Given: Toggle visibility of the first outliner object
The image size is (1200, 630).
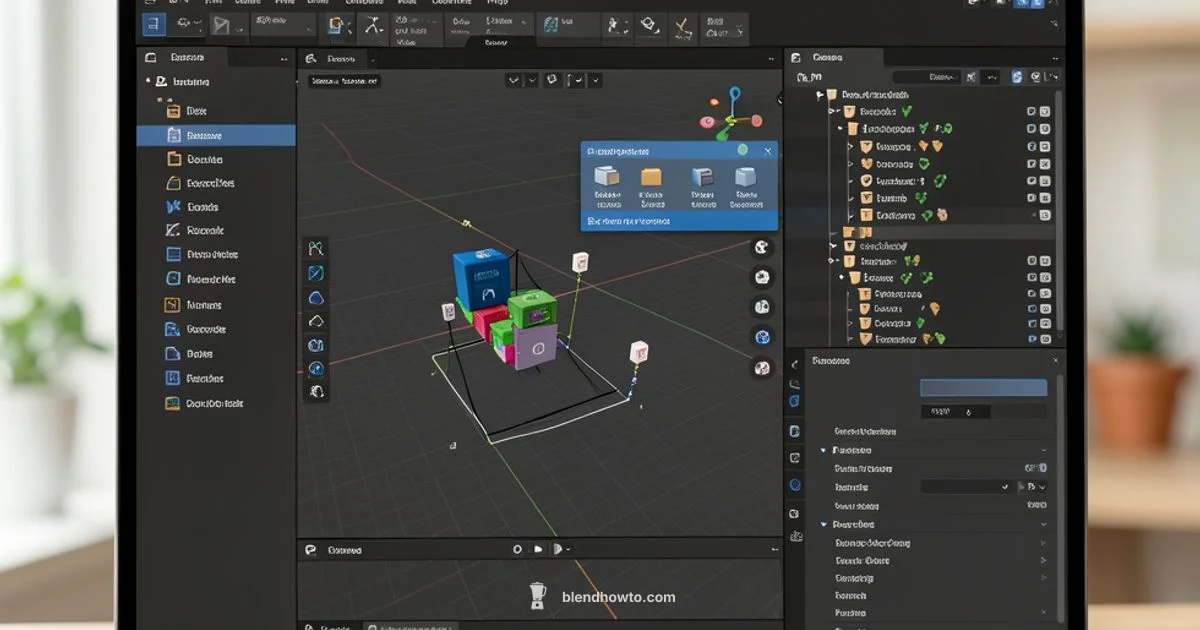Looking at the screenshot, I should click(1031, 112).
